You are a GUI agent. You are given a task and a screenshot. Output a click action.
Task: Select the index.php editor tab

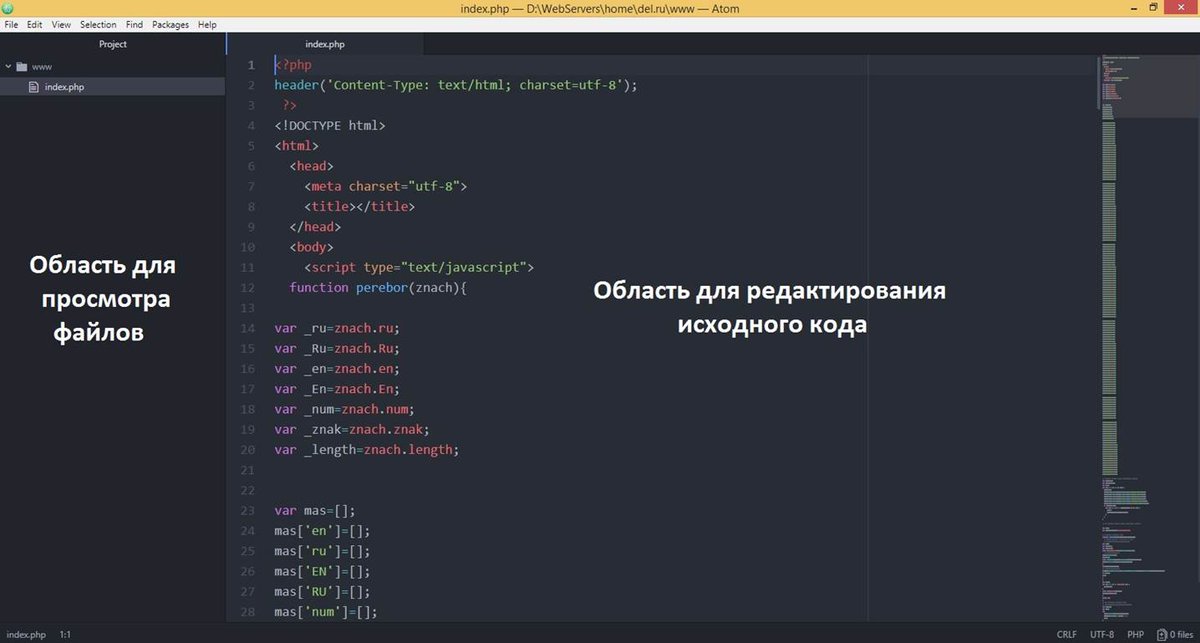(325, 44)
